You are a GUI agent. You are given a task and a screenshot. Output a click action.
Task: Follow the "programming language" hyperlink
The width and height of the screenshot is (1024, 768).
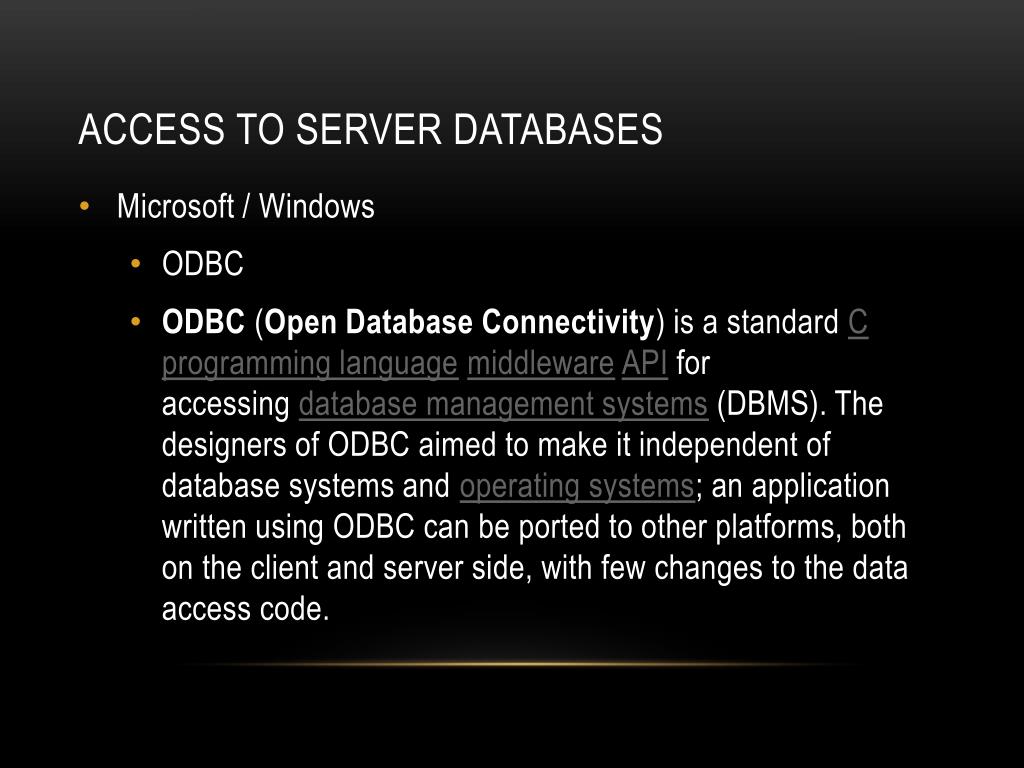tap(310, 364)
